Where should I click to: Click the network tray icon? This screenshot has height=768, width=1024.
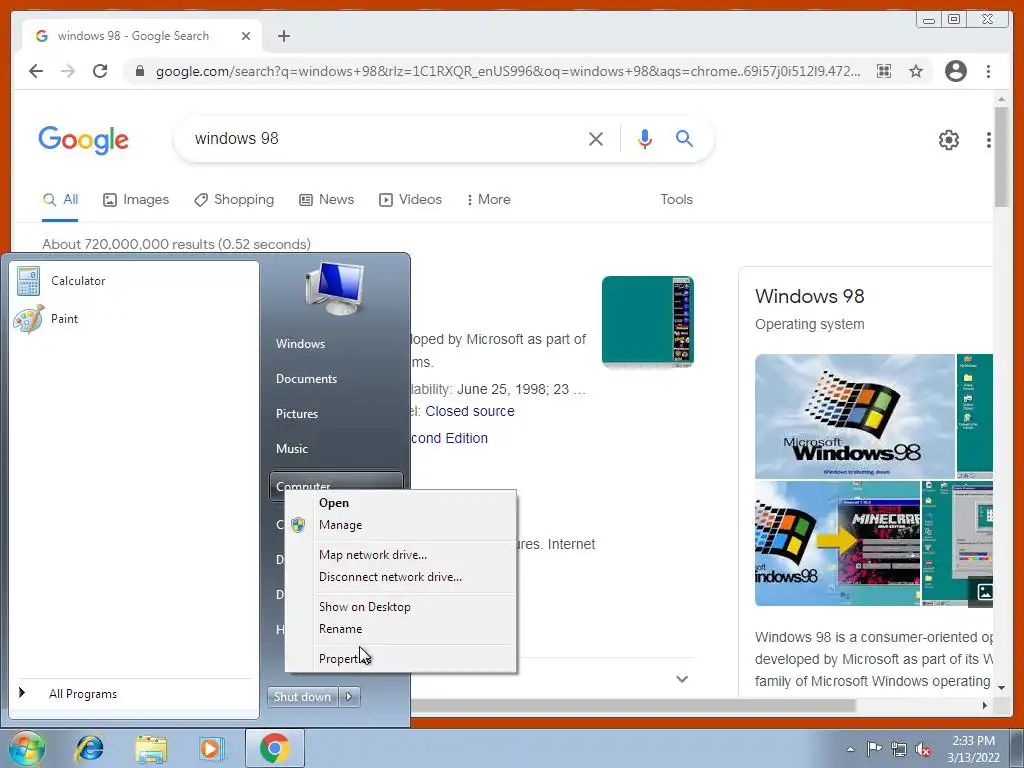(899, 749)
